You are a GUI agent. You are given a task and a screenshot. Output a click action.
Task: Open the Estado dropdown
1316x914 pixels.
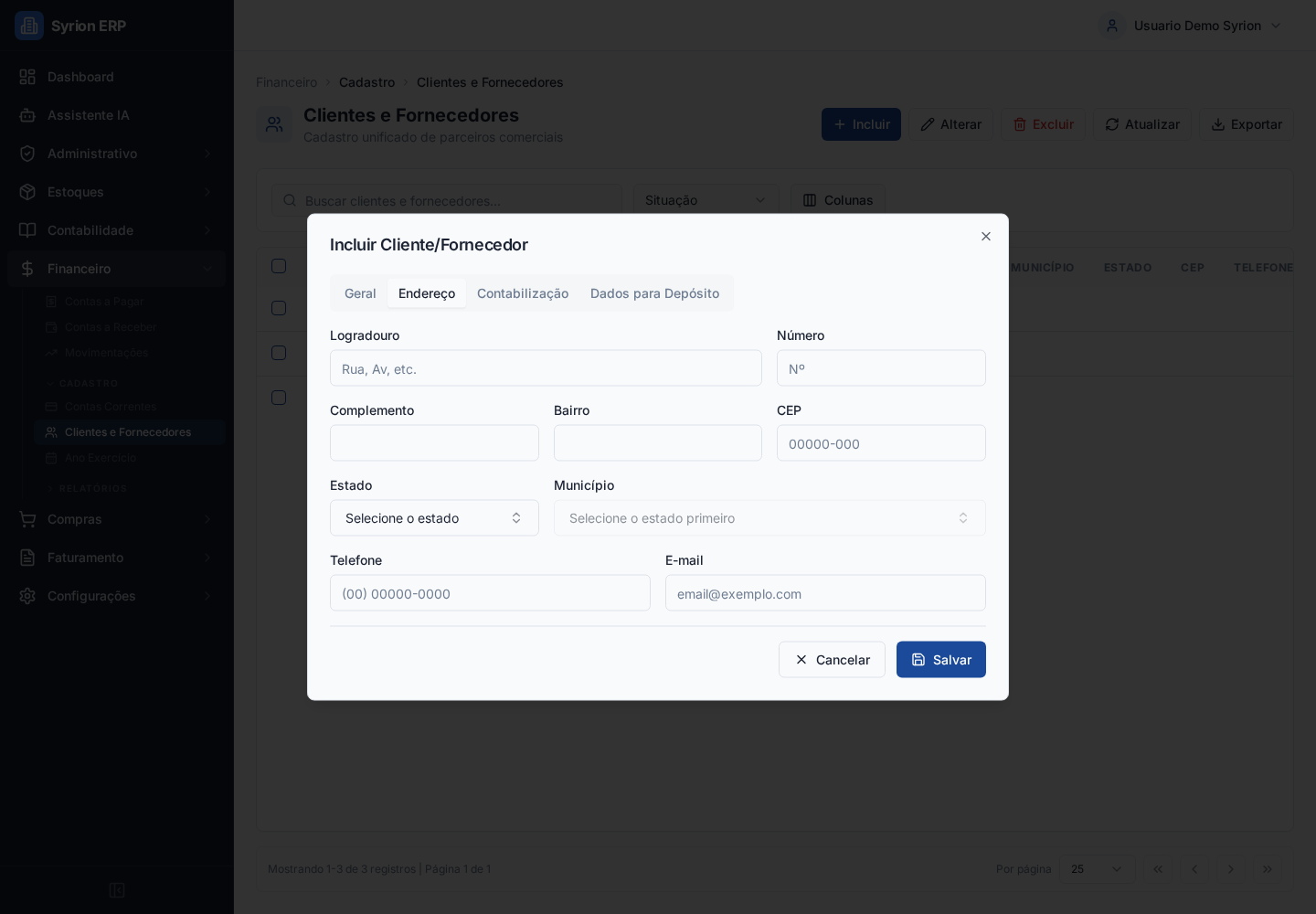click(434, 518)
